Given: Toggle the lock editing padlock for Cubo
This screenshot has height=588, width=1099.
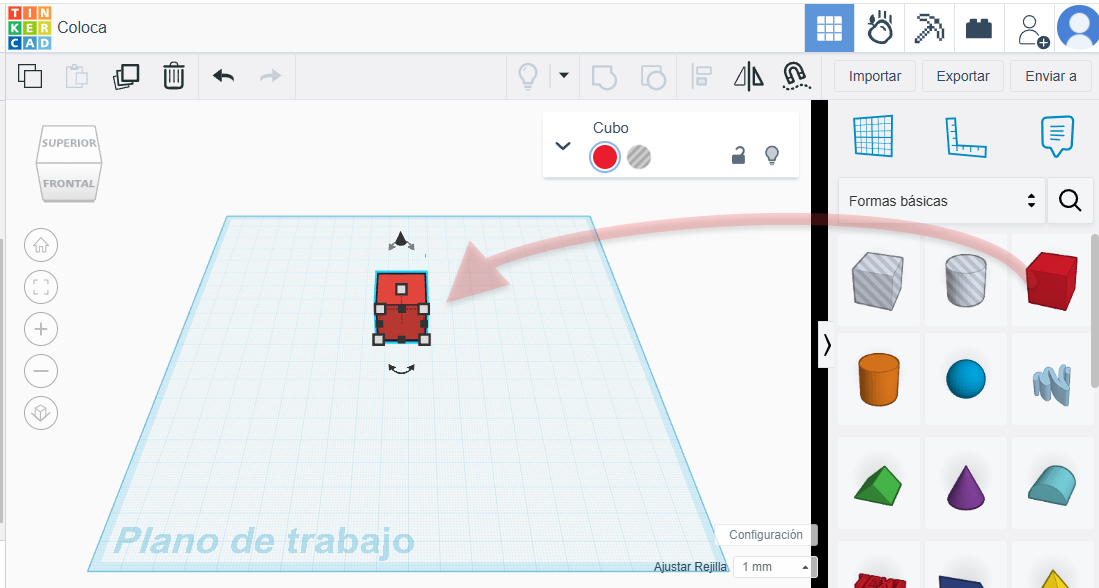Looking at the screenshot, I should (x=738, y=155).
